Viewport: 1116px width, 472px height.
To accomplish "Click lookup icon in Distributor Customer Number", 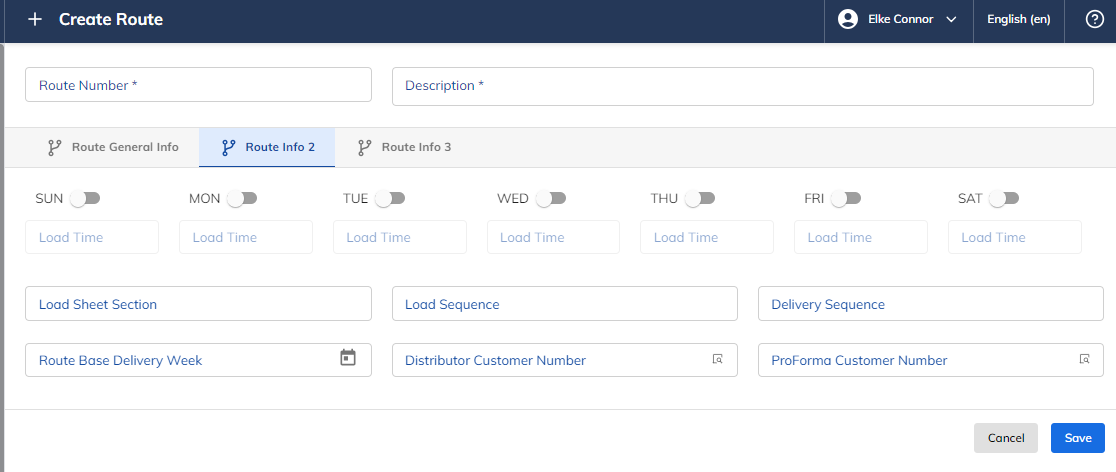I will [718, 360].
